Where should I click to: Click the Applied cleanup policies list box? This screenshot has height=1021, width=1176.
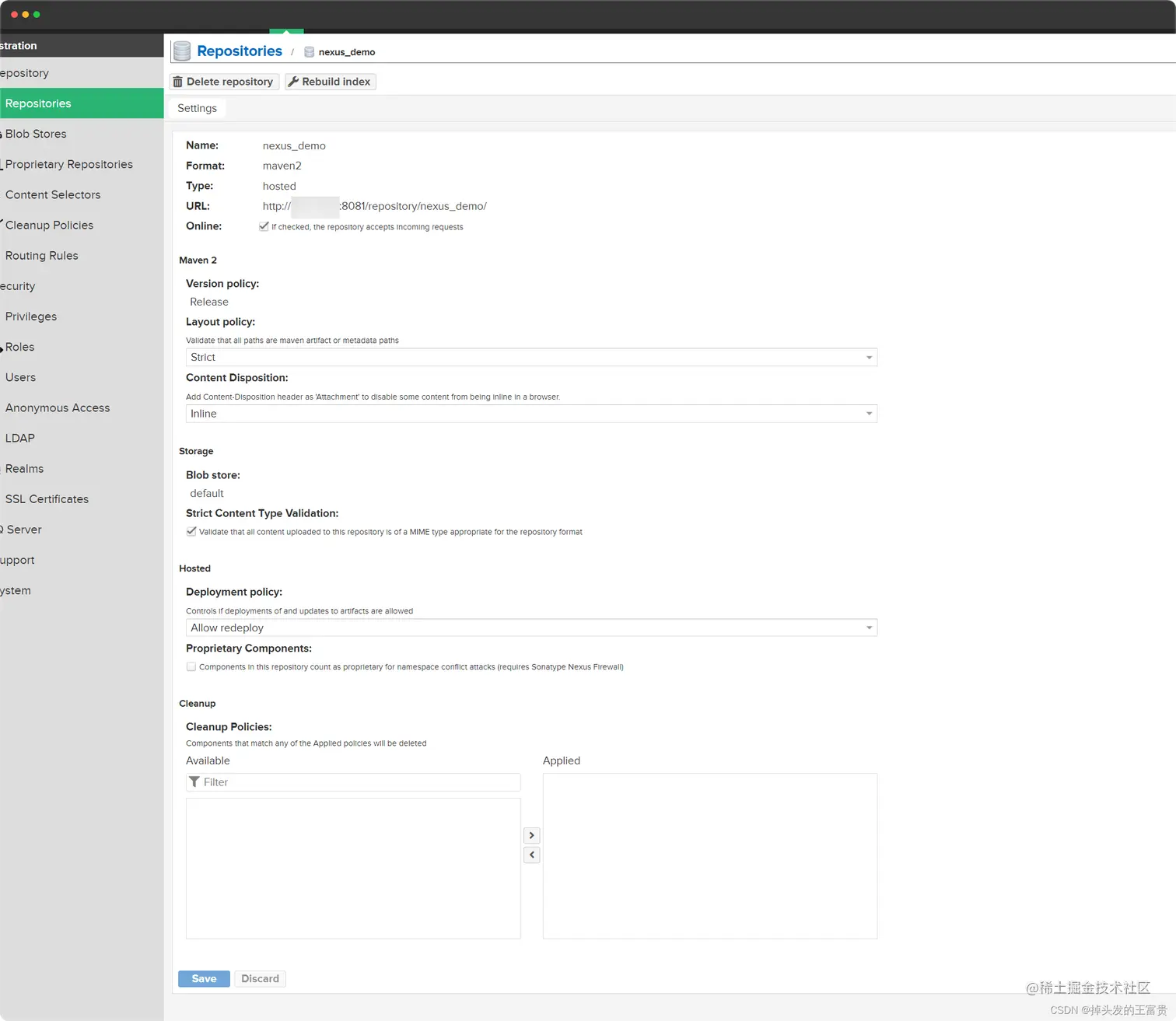point(710,856)
